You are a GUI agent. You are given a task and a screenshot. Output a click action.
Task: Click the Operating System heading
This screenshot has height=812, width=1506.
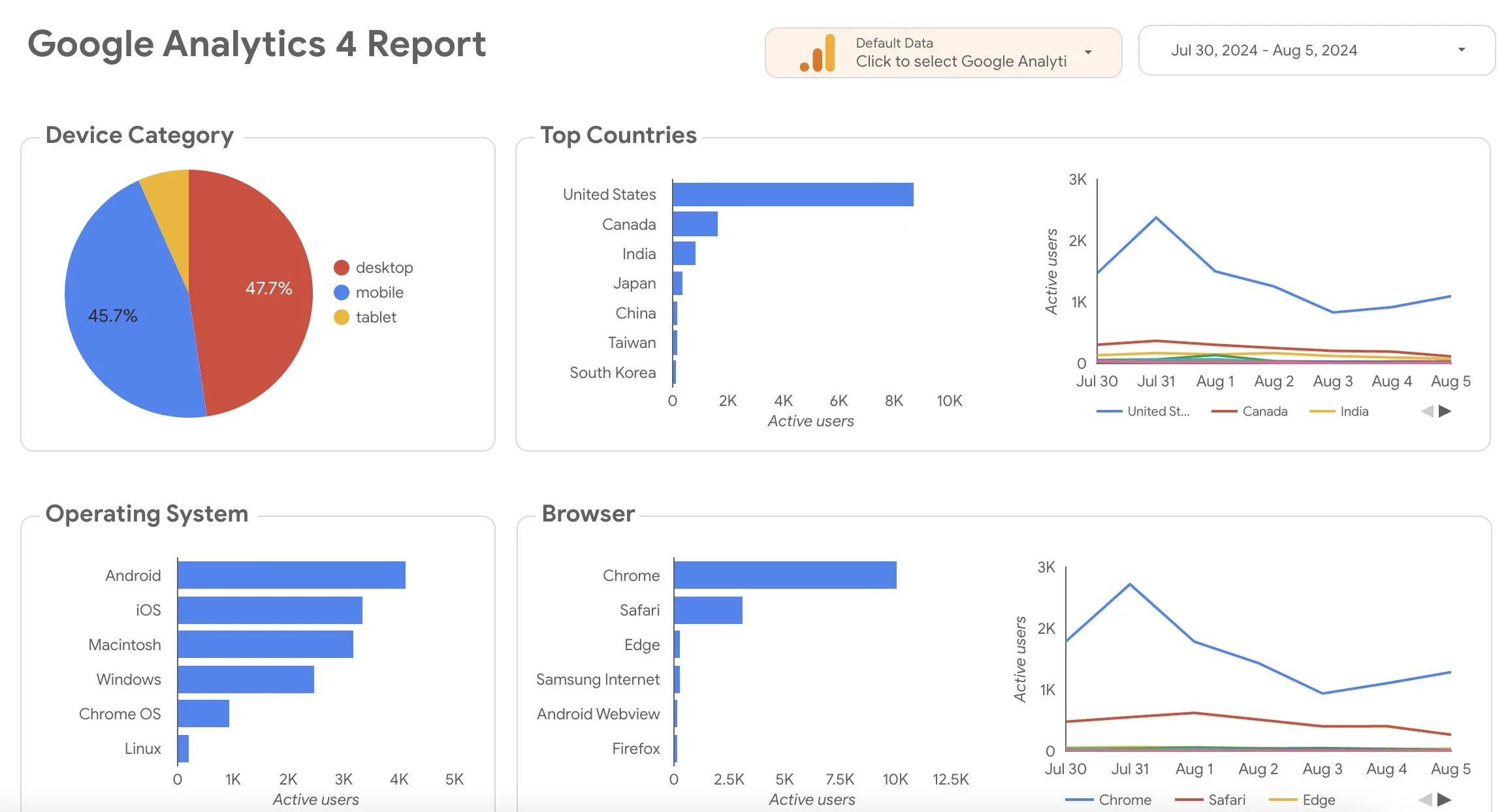[x=147, y=514]
